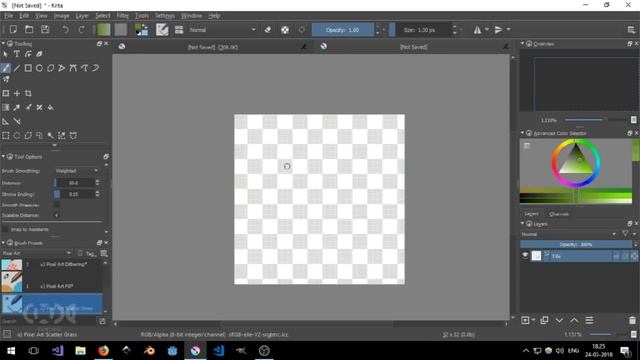Open the Filter menu
The width and height of the screenshot is (640, 360).
pyautogui.click(x=122, y=16)
